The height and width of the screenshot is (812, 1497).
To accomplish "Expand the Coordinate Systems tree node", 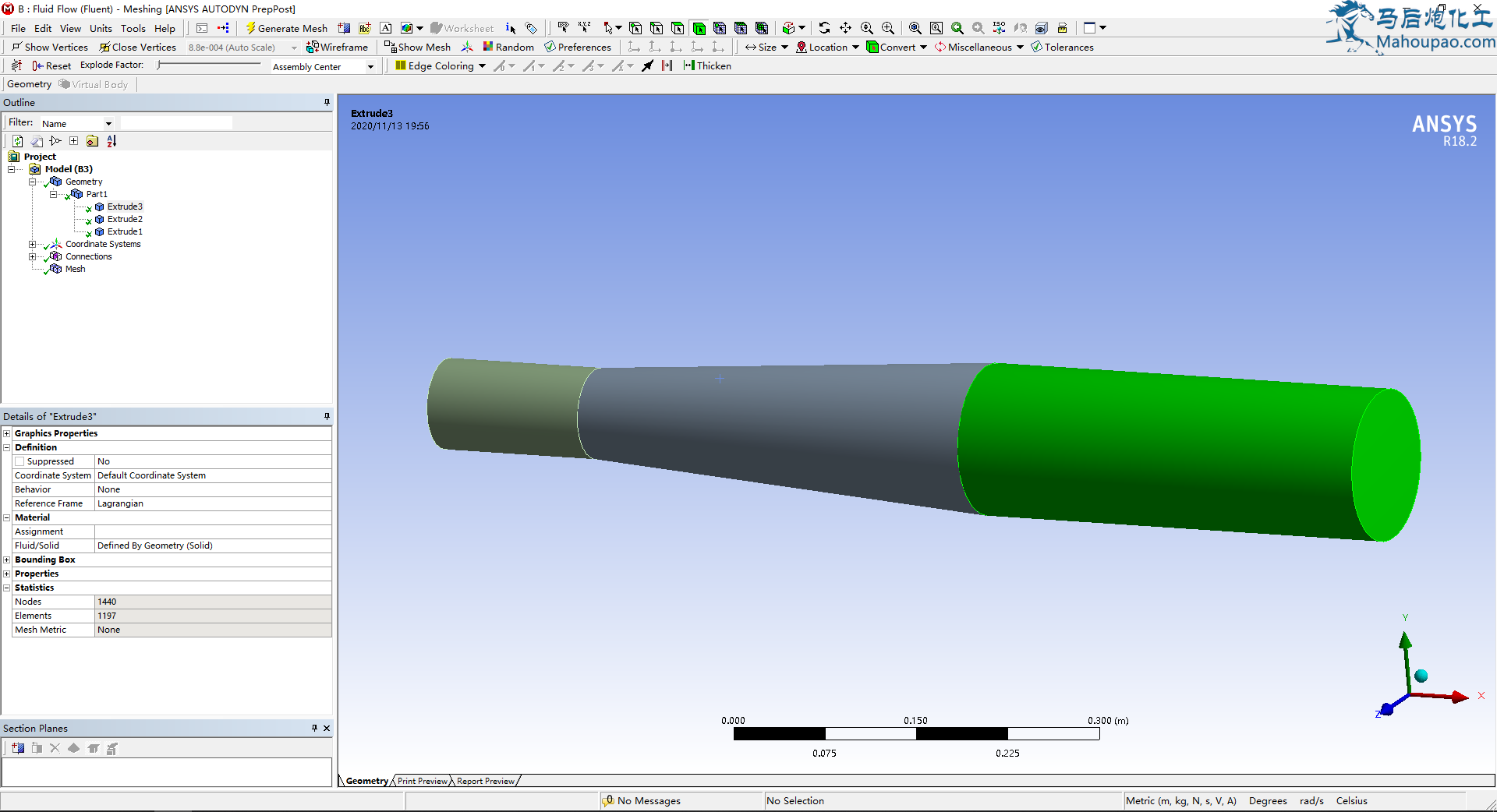I will (32, 244).
